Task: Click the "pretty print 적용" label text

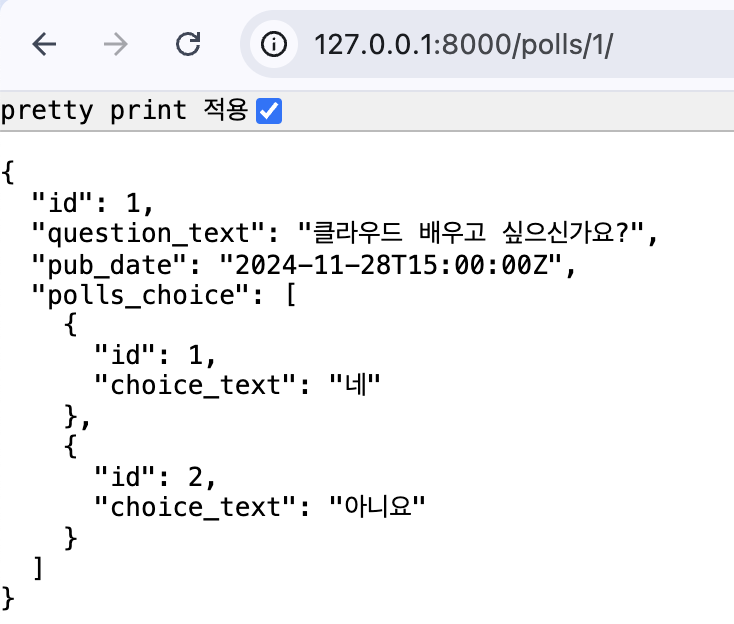Action: coord(124,111)
